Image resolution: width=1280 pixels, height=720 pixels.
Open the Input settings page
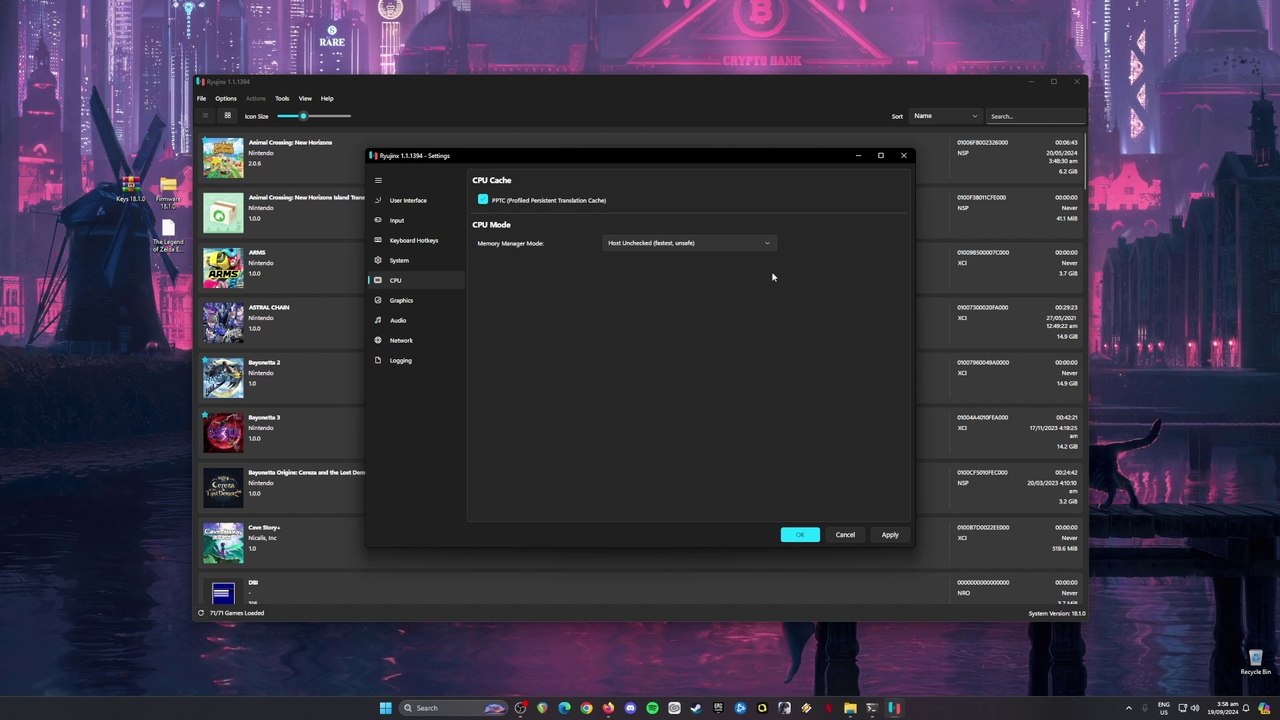click(397, 220)
